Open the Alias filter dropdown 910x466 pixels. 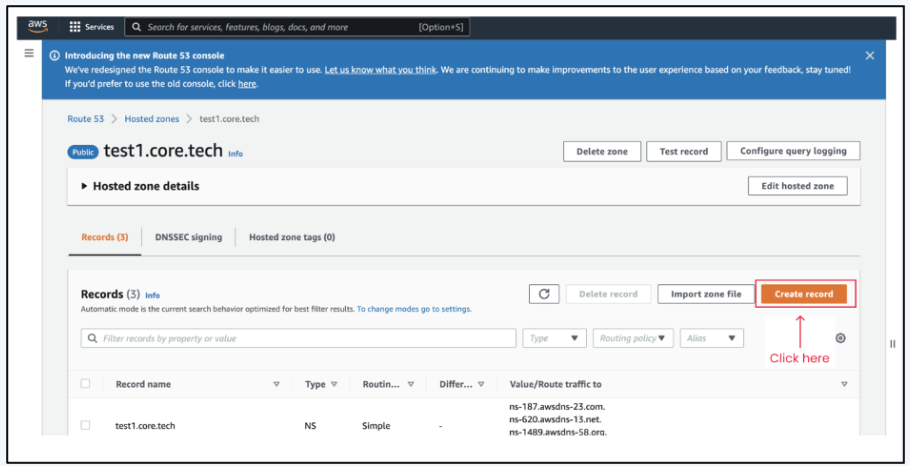pyautogui.click(x=712, y=338)
